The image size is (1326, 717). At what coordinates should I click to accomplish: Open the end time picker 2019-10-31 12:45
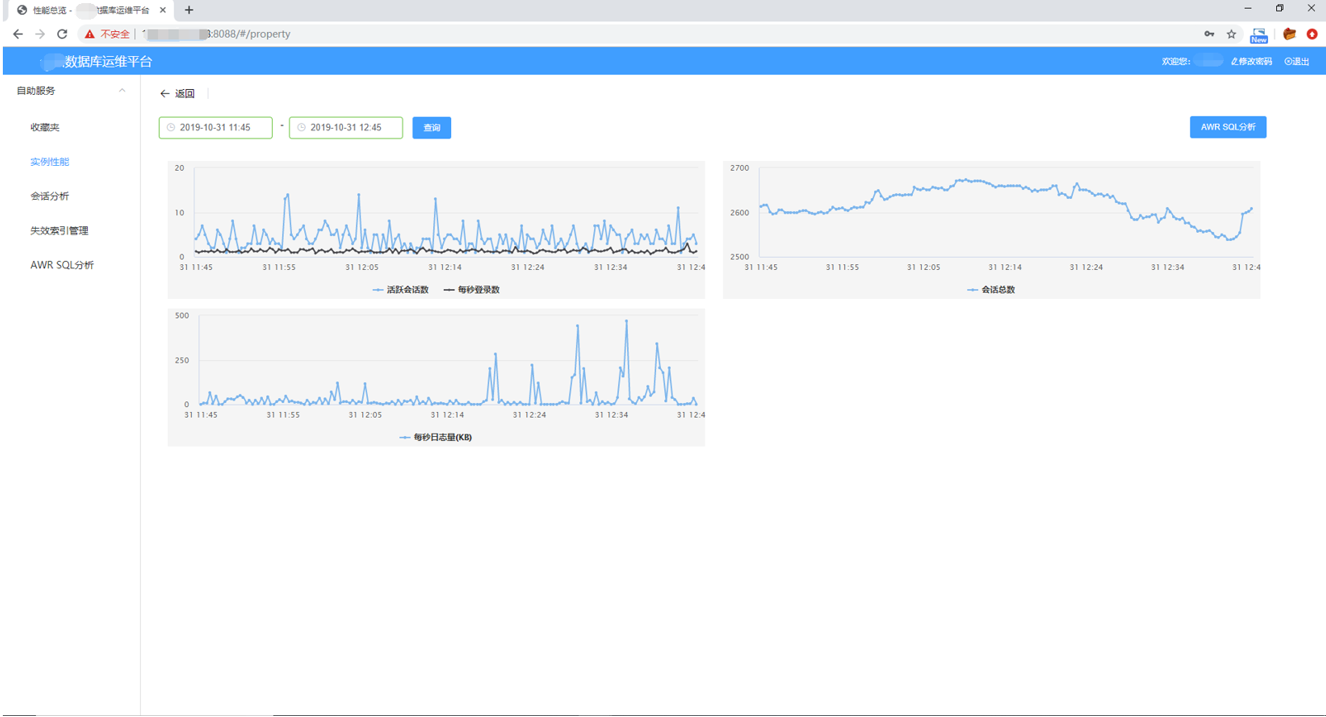(346, 128)
